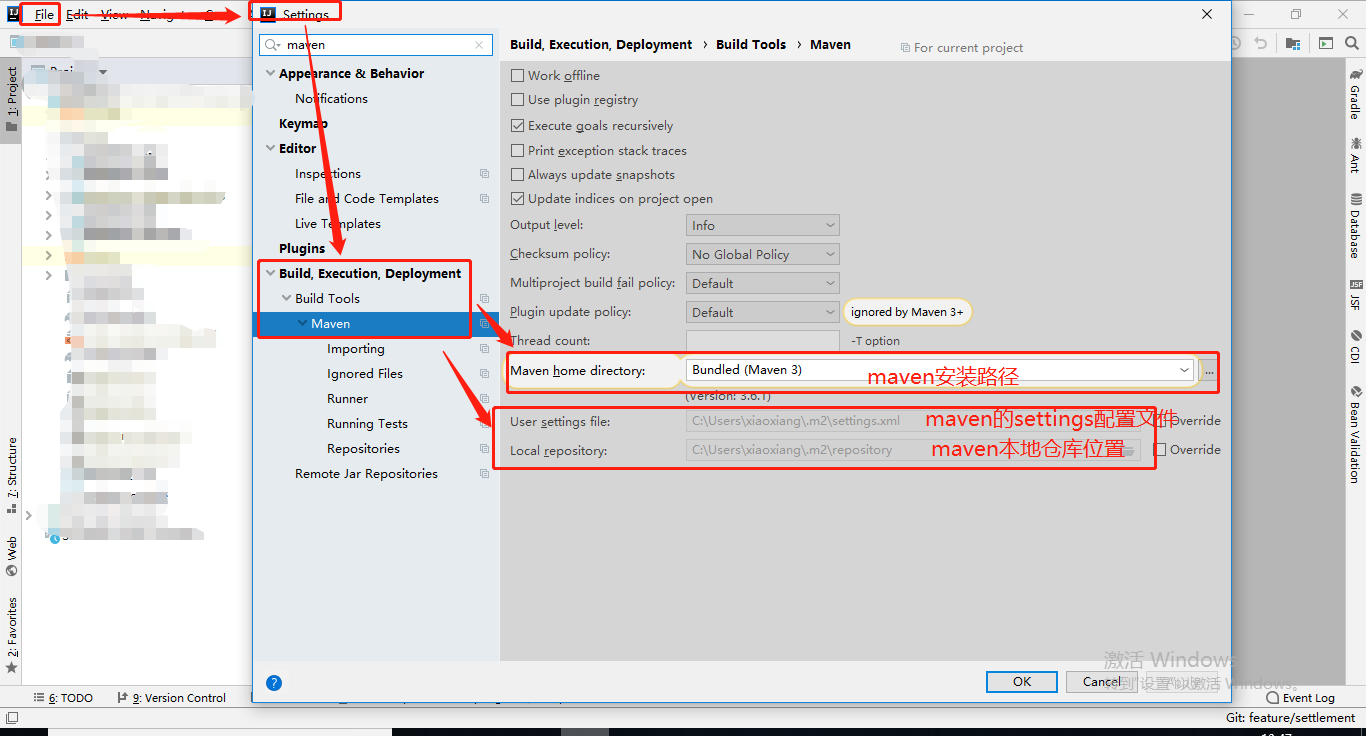Collapse the Build Tools tree node
This screenshot has height=736, width=1366.
point(286,299)
